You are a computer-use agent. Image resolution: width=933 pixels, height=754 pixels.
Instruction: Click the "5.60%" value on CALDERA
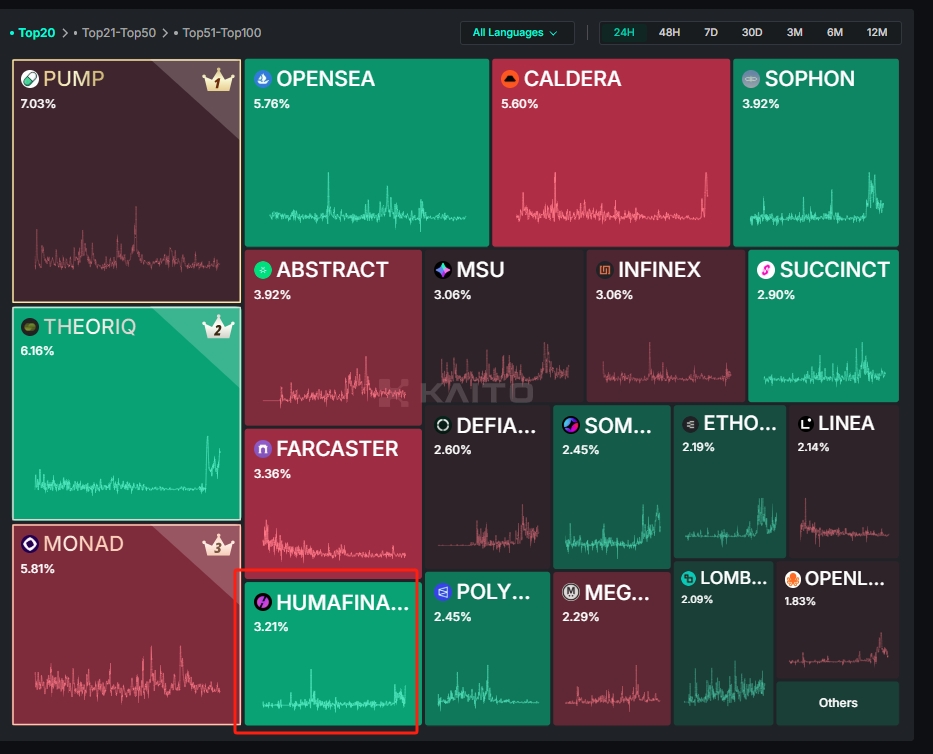[519, 104]
